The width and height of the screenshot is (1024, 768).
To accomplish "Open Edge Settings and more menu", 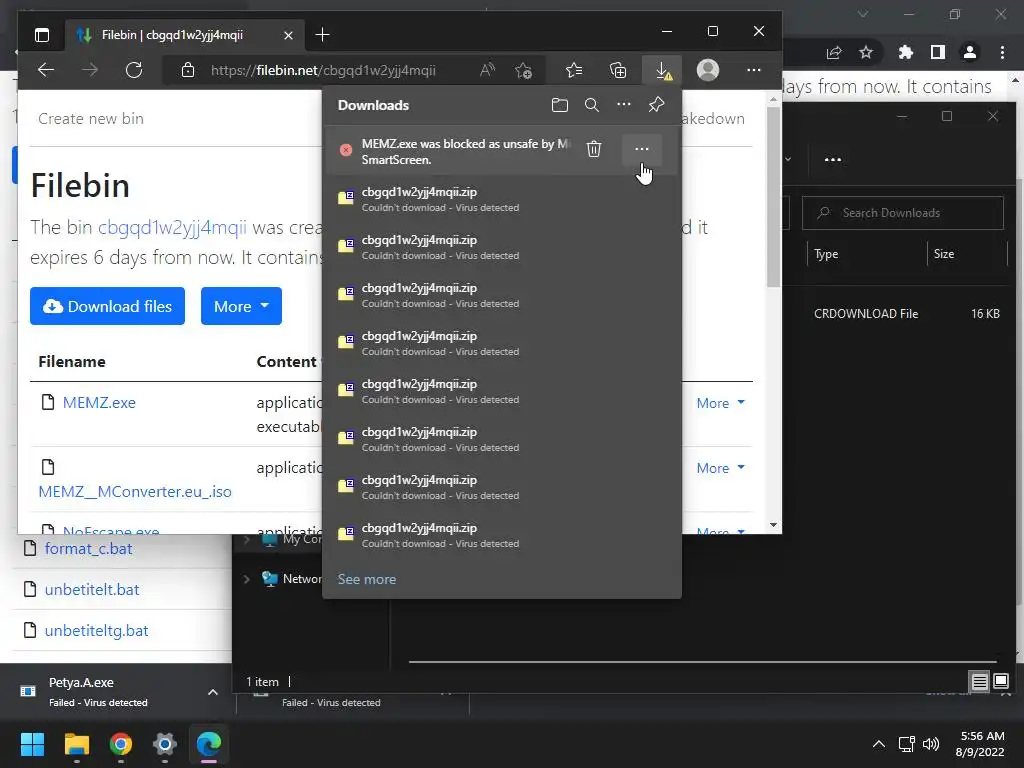I will 754,70.
